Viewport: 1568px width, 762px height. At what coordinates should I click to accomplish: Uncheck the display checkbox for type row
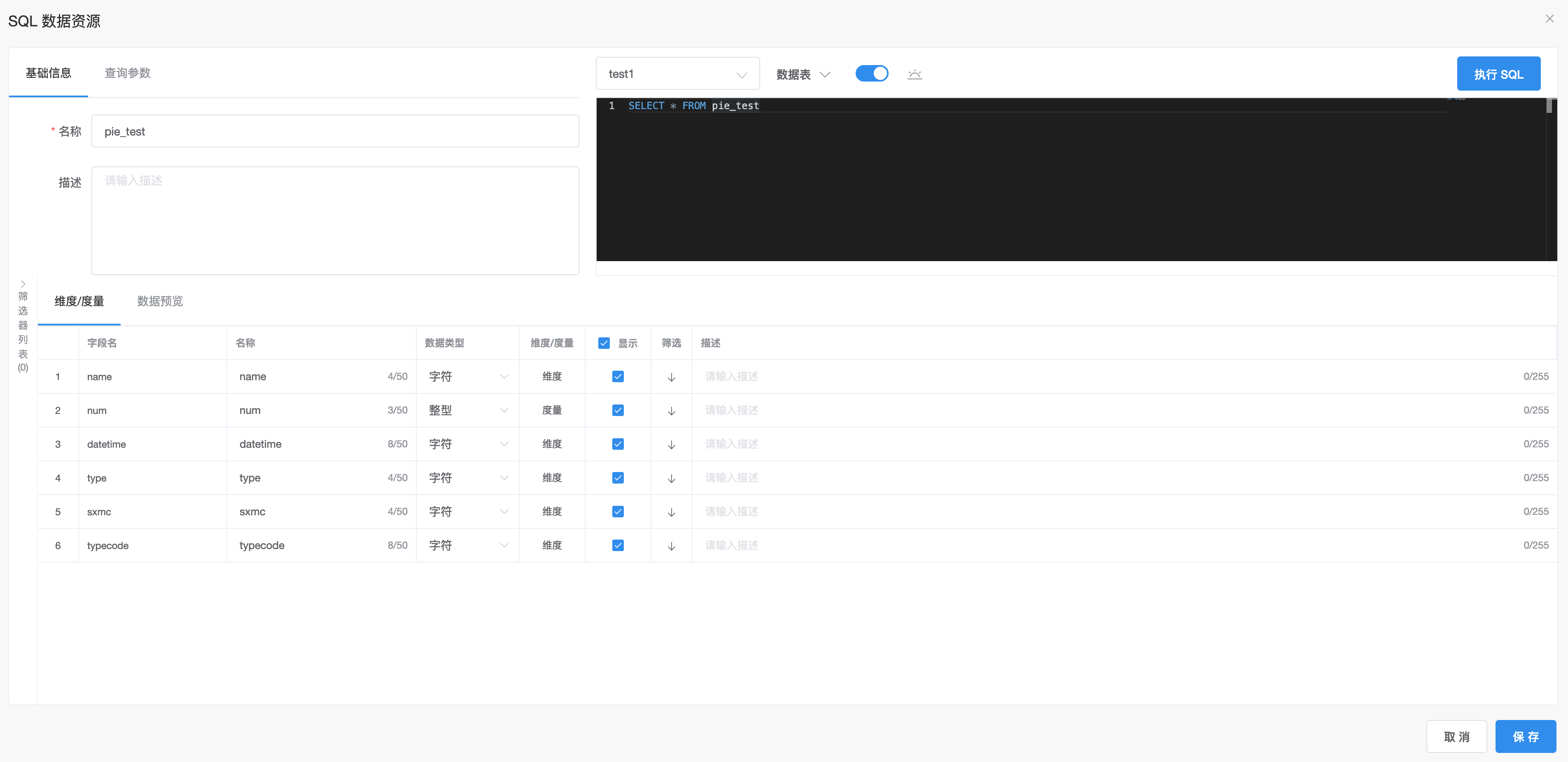click(x=617, y=478)
